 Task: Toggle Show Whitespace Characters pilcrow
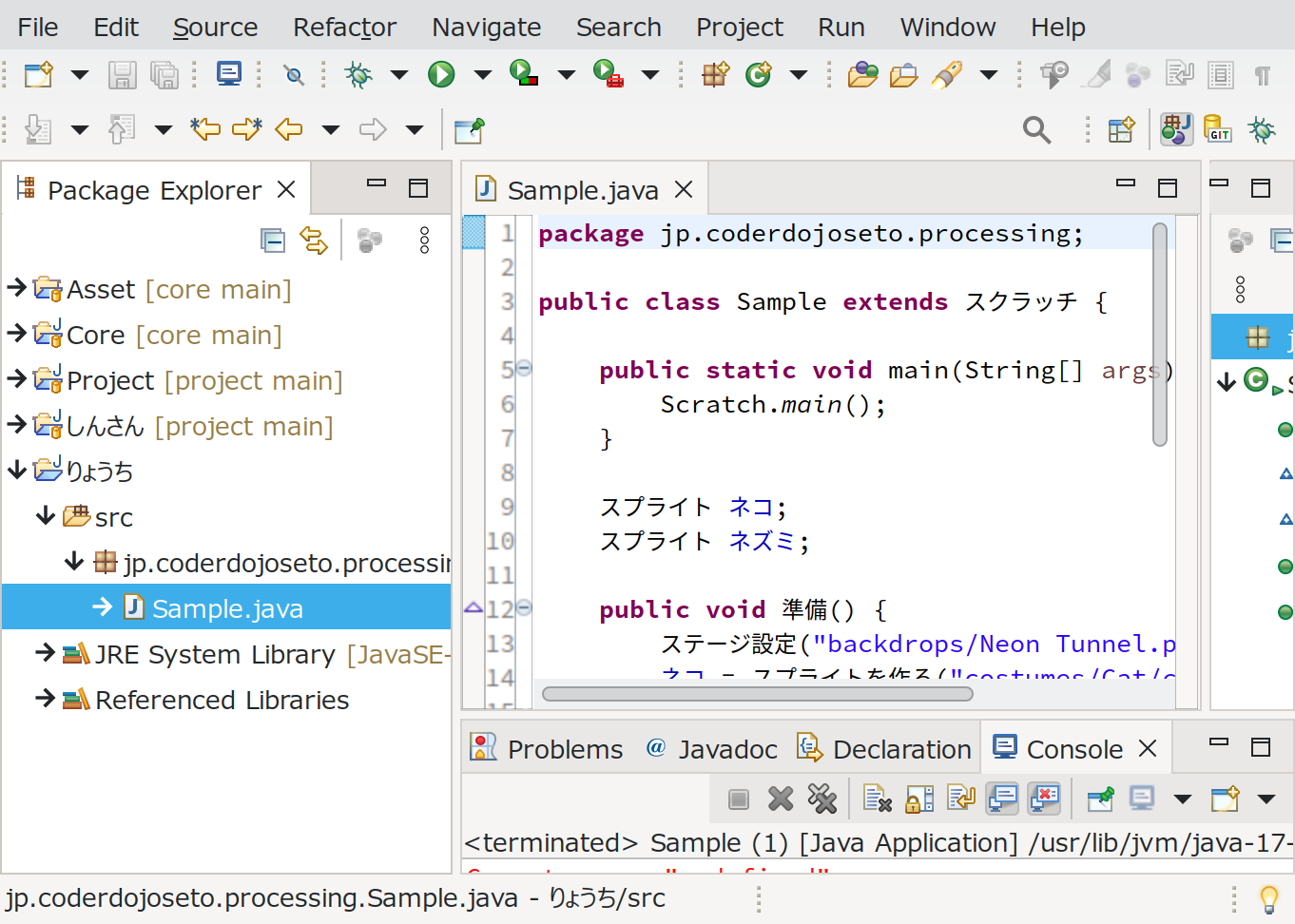(1262, 74)
